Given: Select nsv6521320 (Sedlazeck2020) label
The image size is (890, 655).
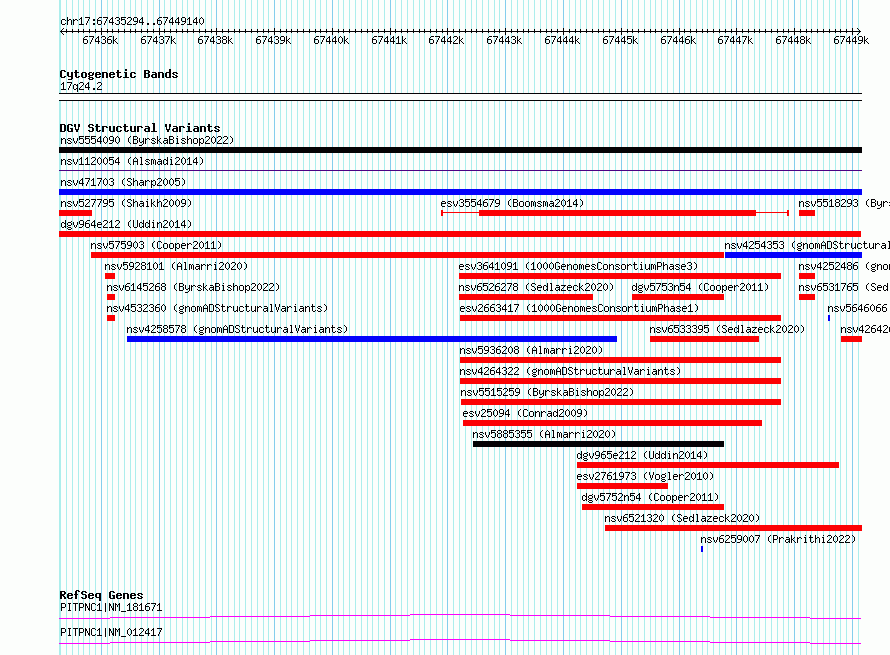Looking at the screenshot, I should pos(682,518).
